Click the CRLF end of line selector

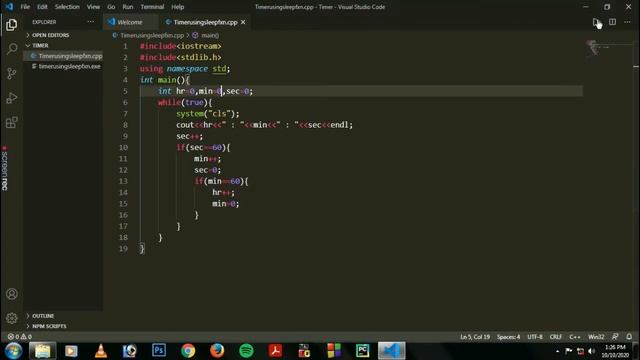coord(556,337)
